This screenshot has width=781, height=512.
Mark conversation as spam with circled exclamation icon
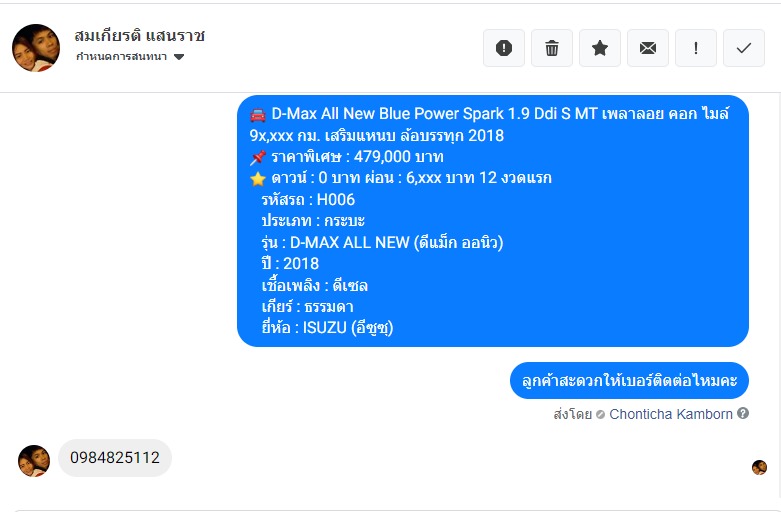pyautogui.click(x=504, y=48)
